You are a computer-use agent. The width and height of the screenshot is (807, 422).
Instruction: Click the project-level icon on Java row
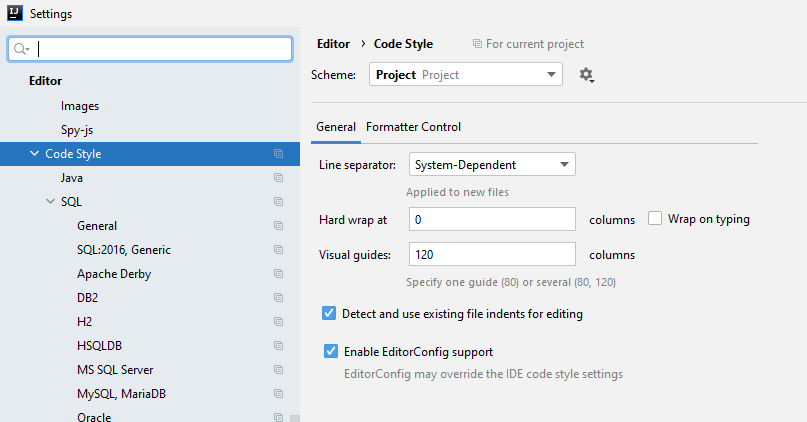click(278, 178)
